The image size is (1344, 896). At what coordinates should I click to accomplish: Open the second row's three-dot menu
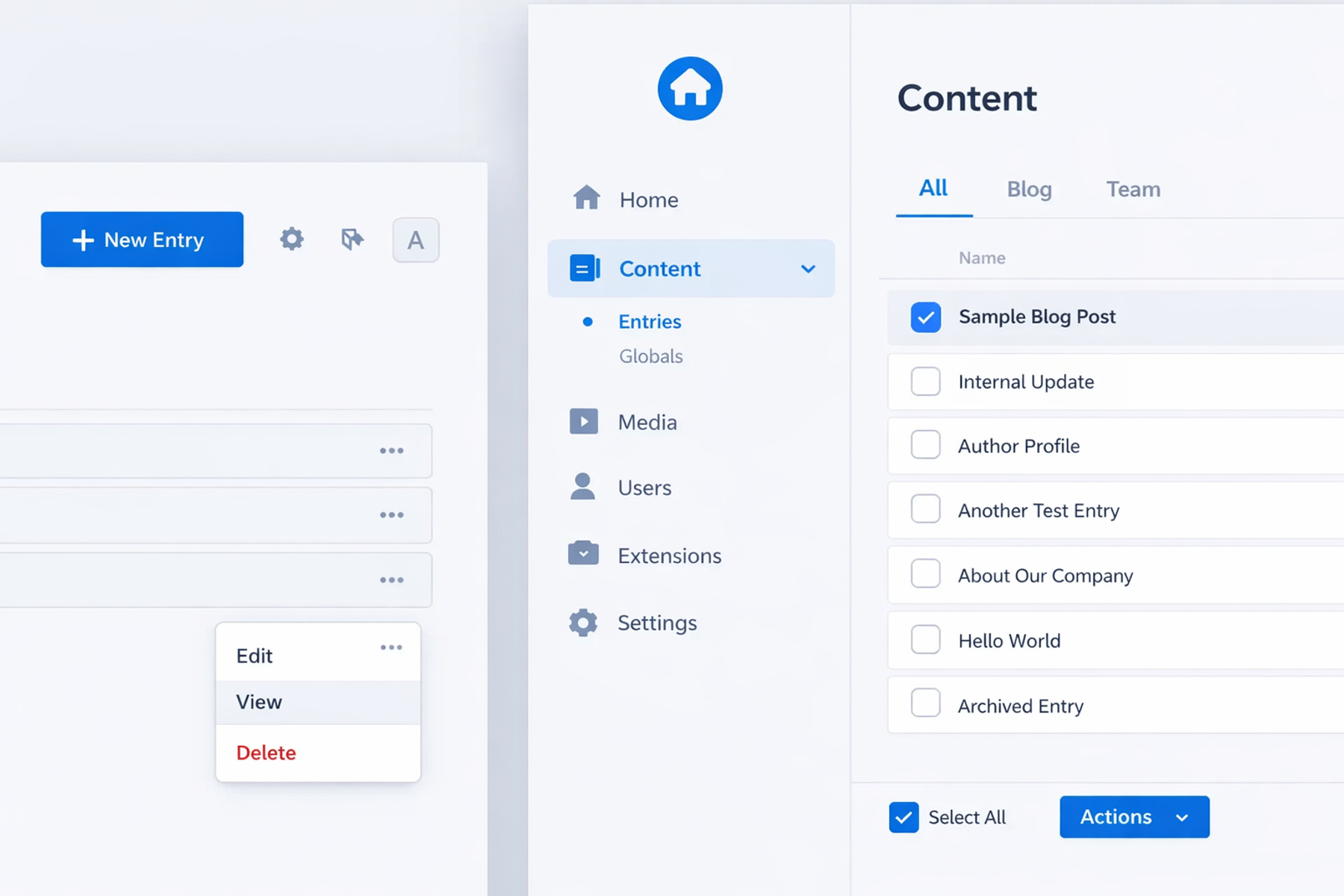click(x=391, y=514)
